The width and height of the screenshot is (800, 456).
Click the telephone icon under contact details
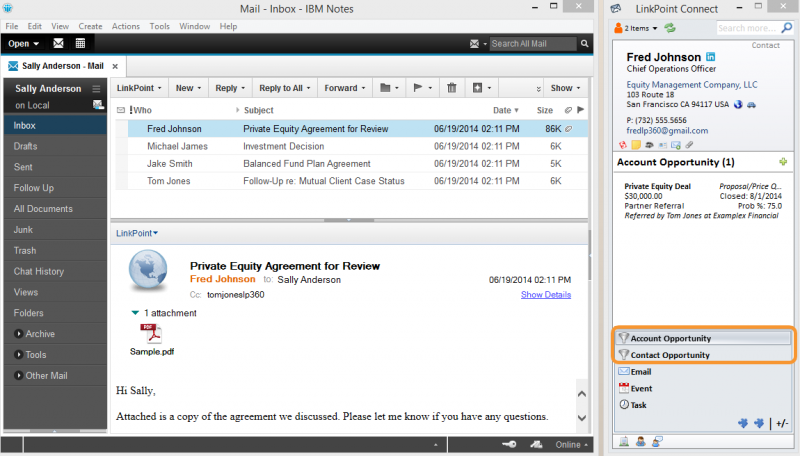tap(649, 145)
